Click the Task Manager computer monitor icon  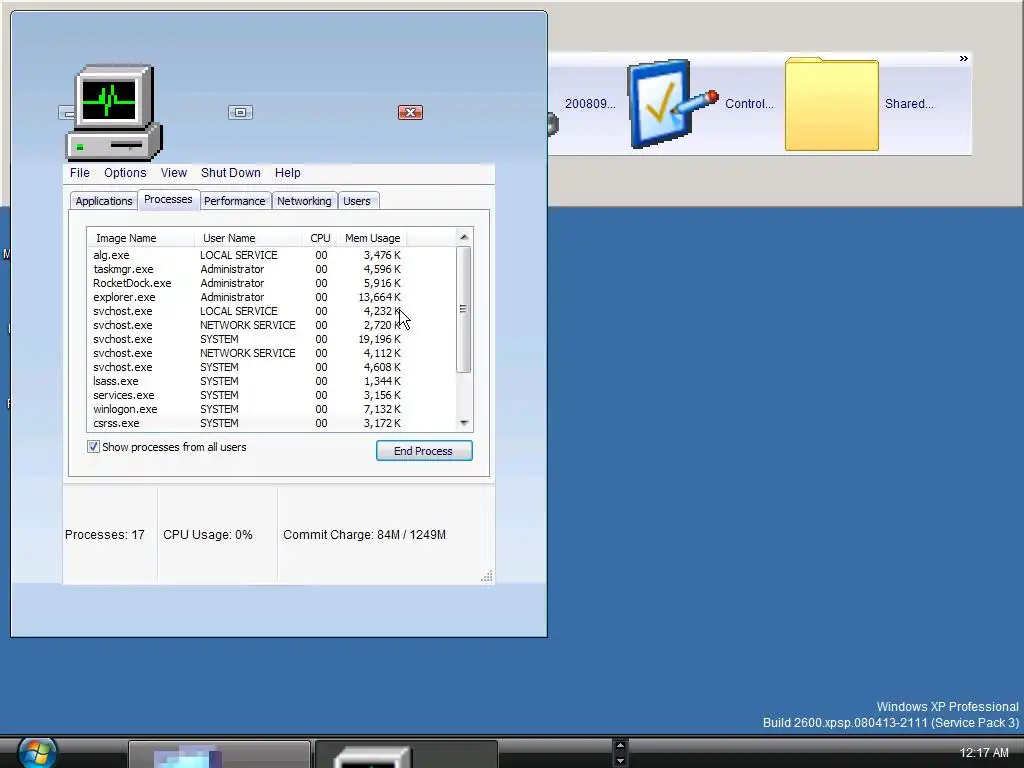(x=114, y=112)
